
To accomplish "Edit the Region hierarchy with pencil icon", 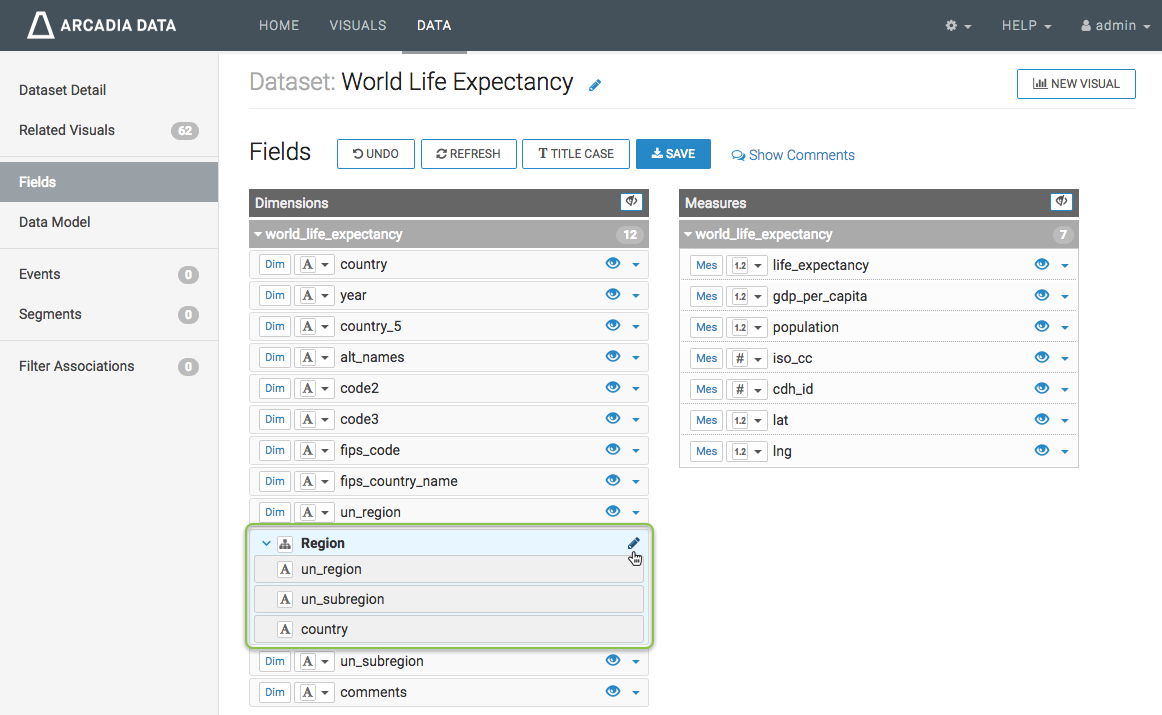I will [633, 543].
